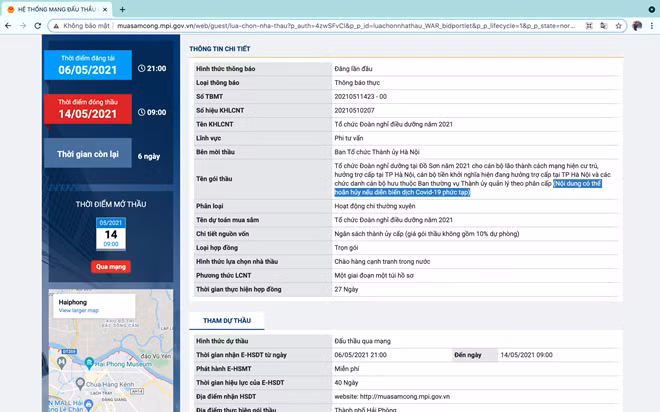Image resolution: width=660 pixels, height=412 pixels.
Task: Click the clock icon beside 09:00
Action: tap(141, 112)
